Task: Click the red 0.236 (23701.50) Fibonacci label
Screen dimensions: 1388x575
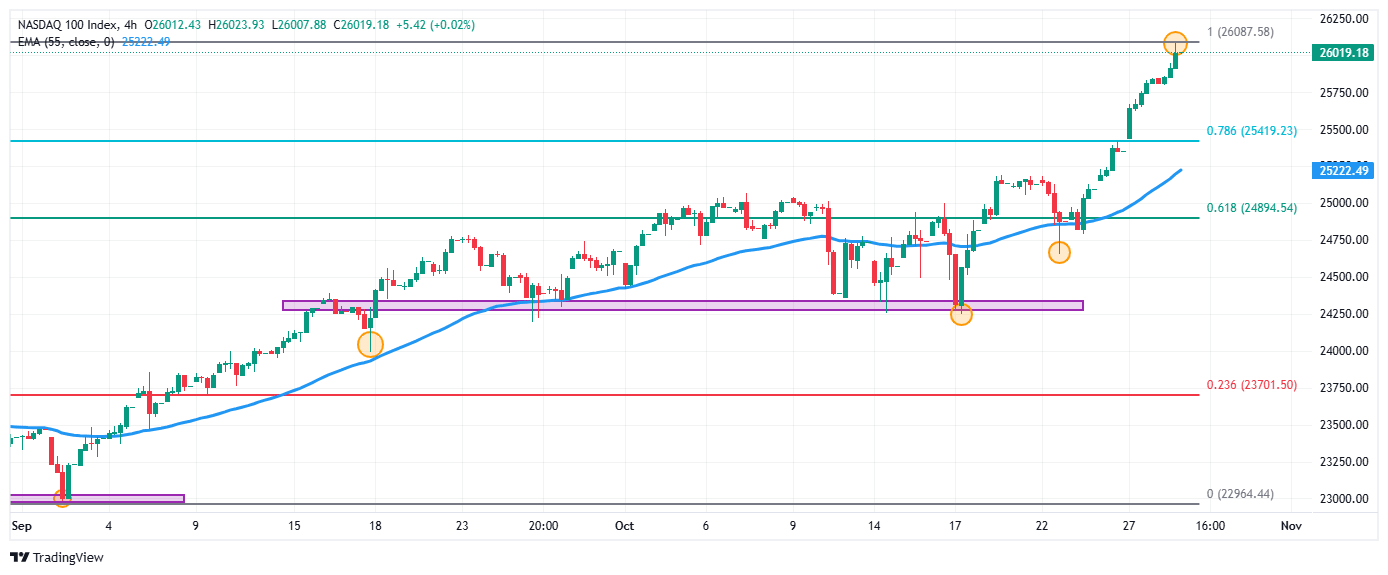Action: point(1251,385)
